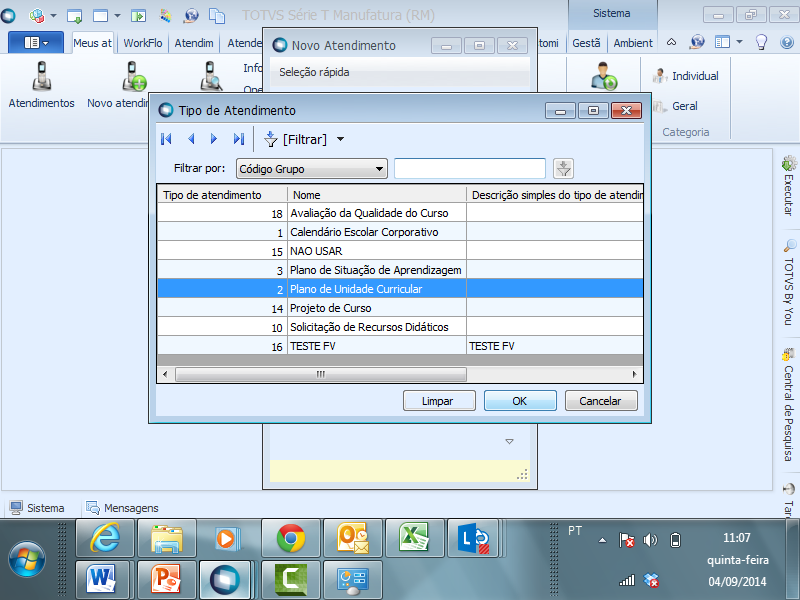This screenshot has height=600, width=800.
Task: Switch to the WorkFlo ribbon tab
Action: click(x=143, y=43)
